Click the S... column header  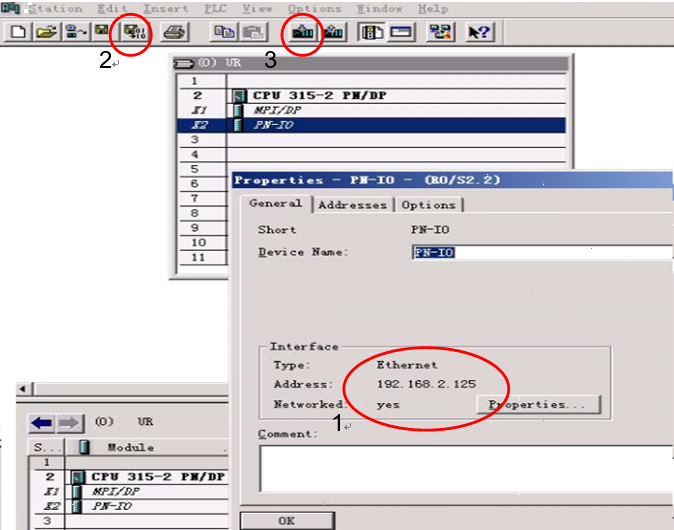[47, 447]
